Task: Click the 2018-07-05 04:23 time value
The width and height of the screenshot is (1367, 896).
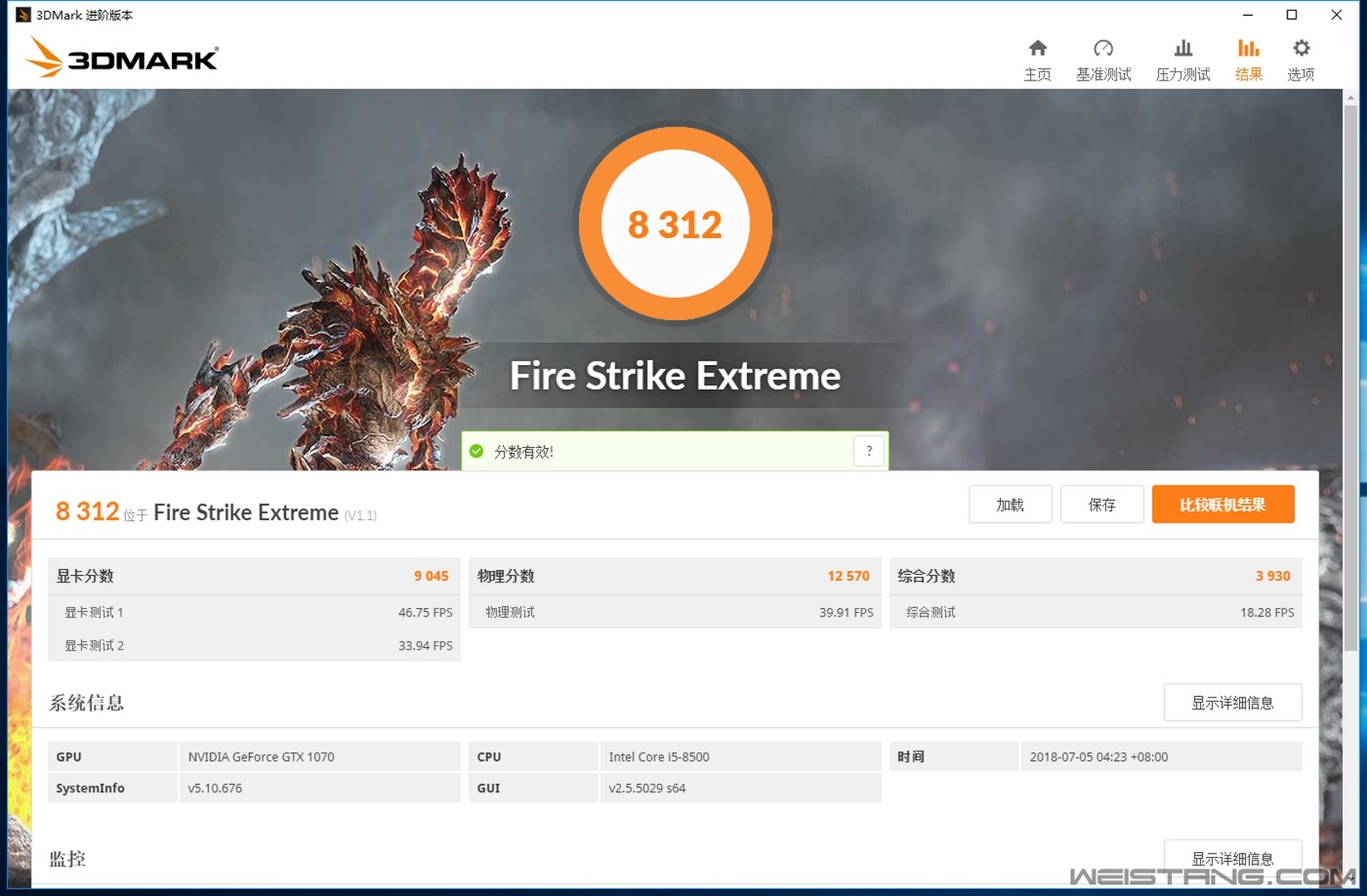Action: click(1099, 757)
